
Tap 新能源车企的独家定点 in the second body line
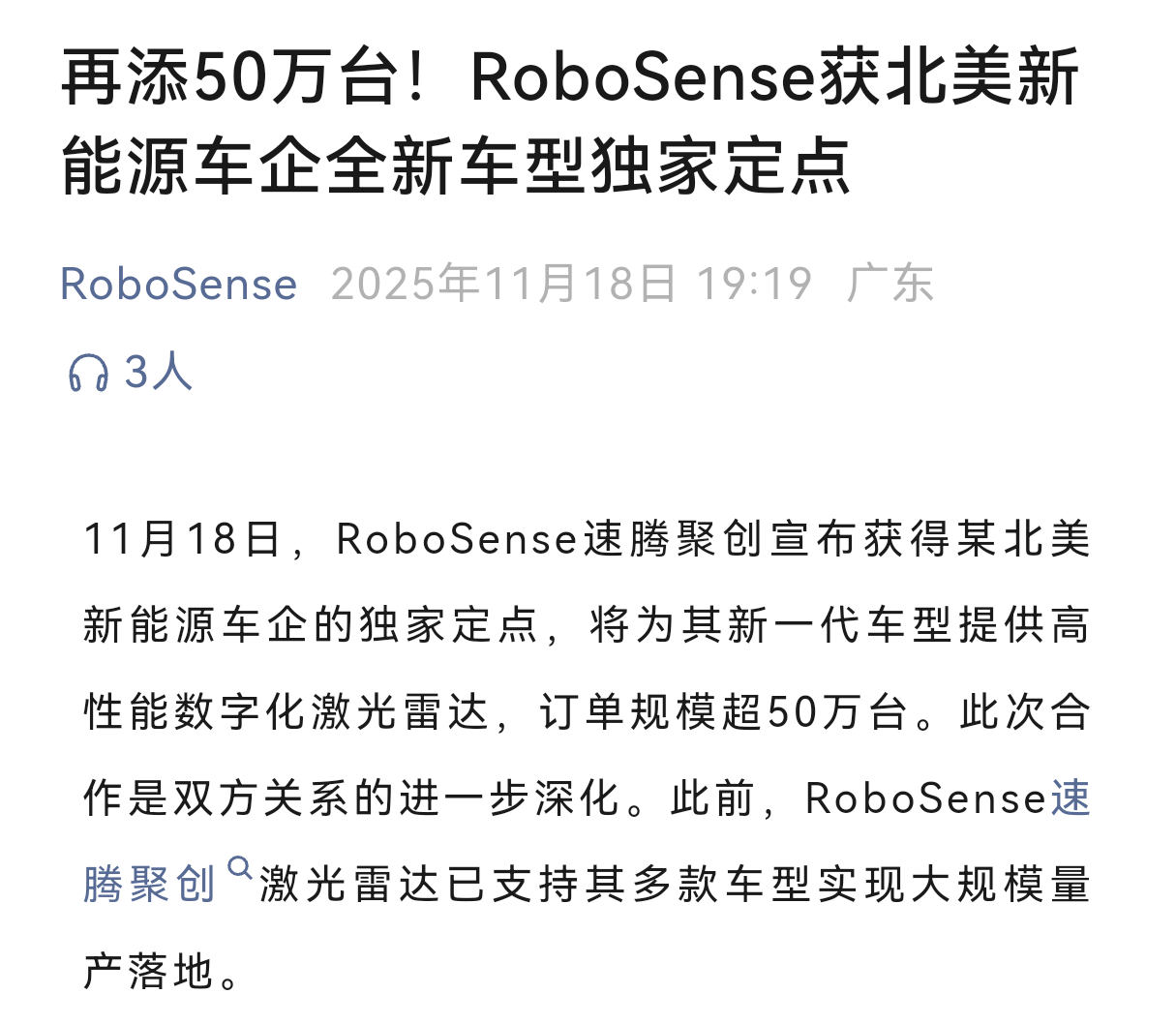point(310,626)
